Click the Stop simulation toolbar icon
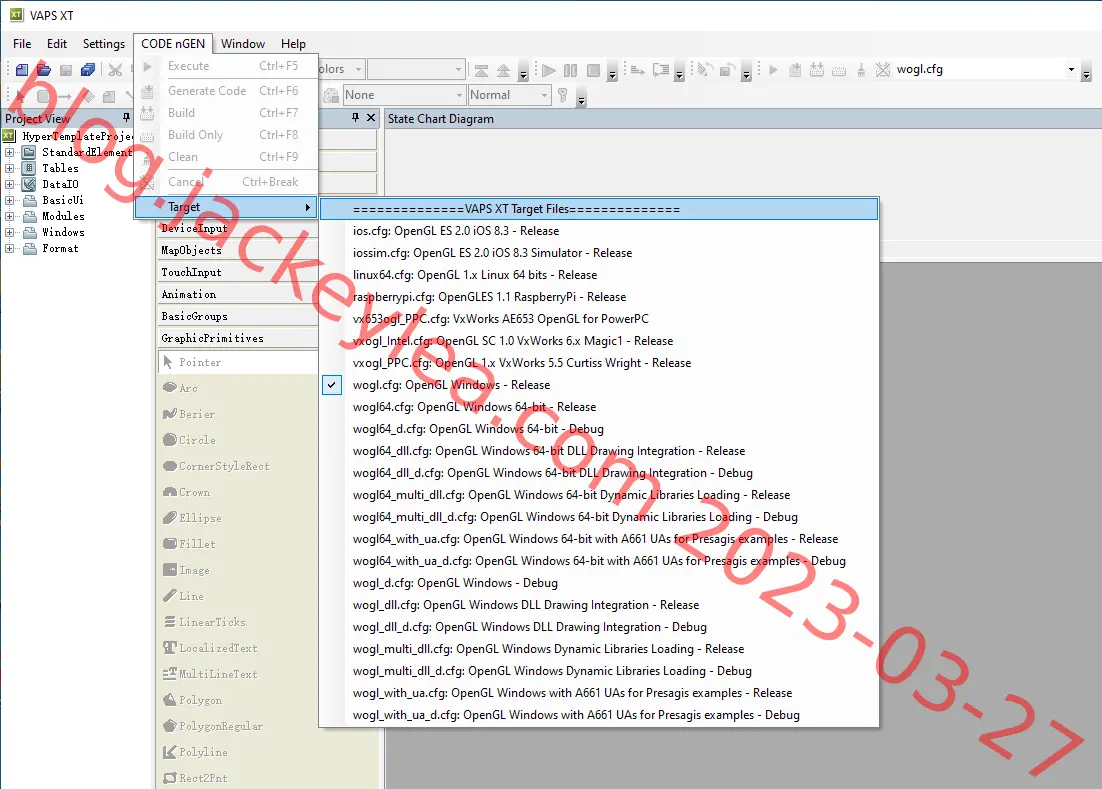 pos(593,70)
